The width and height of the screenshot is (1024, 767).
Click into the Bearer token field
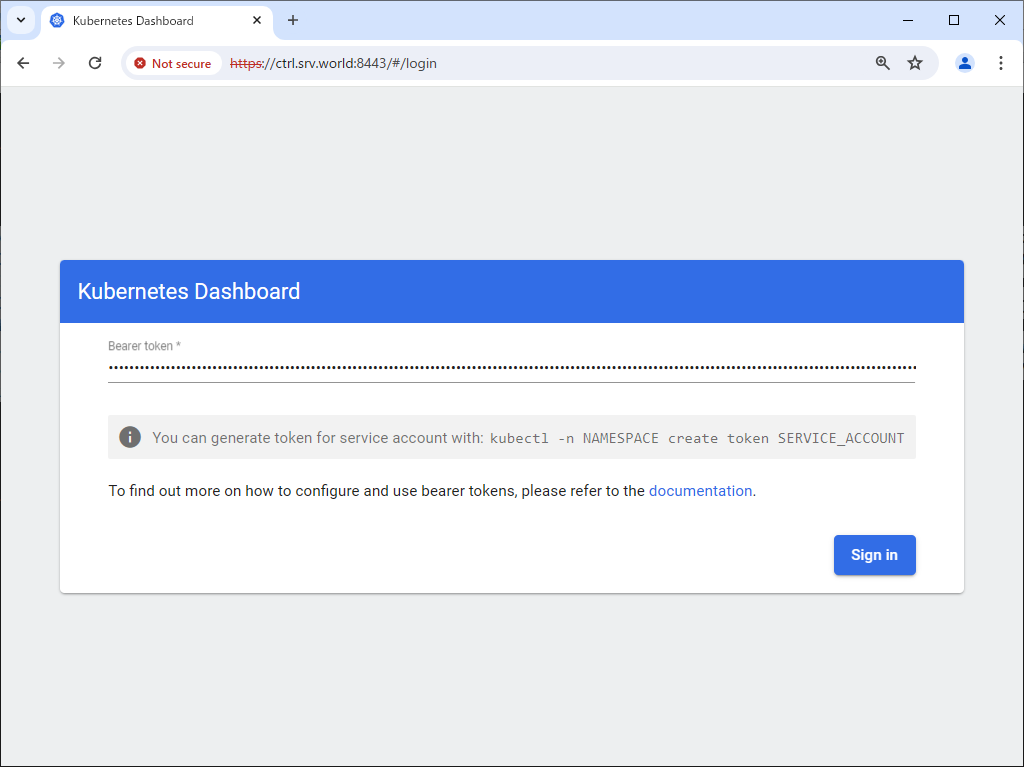511,368
